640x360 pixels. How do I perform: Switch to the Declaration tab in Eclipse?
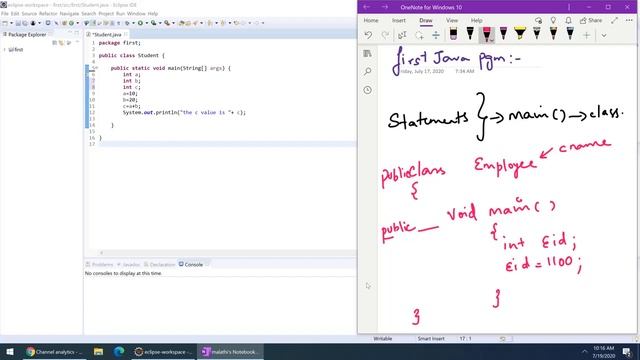(159, 264)
